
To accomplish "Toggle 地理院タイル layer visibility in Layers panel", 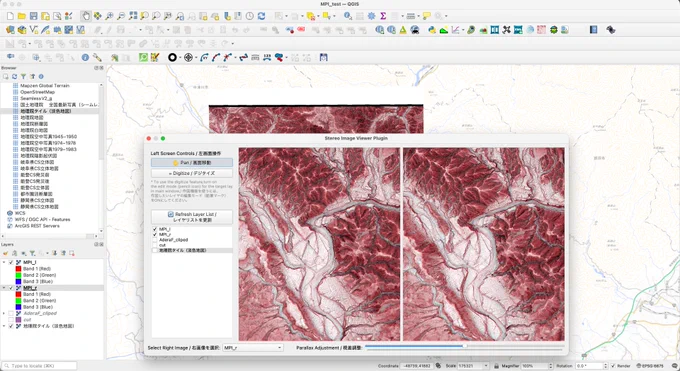I will (11, 326).
